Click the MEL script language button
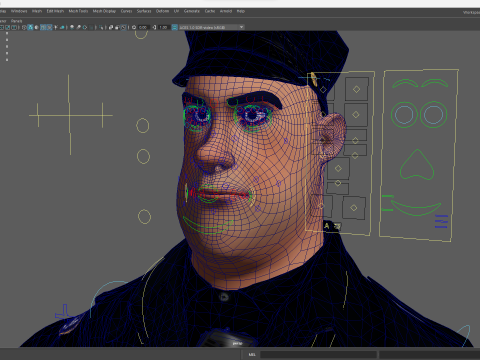This screenshot has width=480, height=360. tap(252, 354)
